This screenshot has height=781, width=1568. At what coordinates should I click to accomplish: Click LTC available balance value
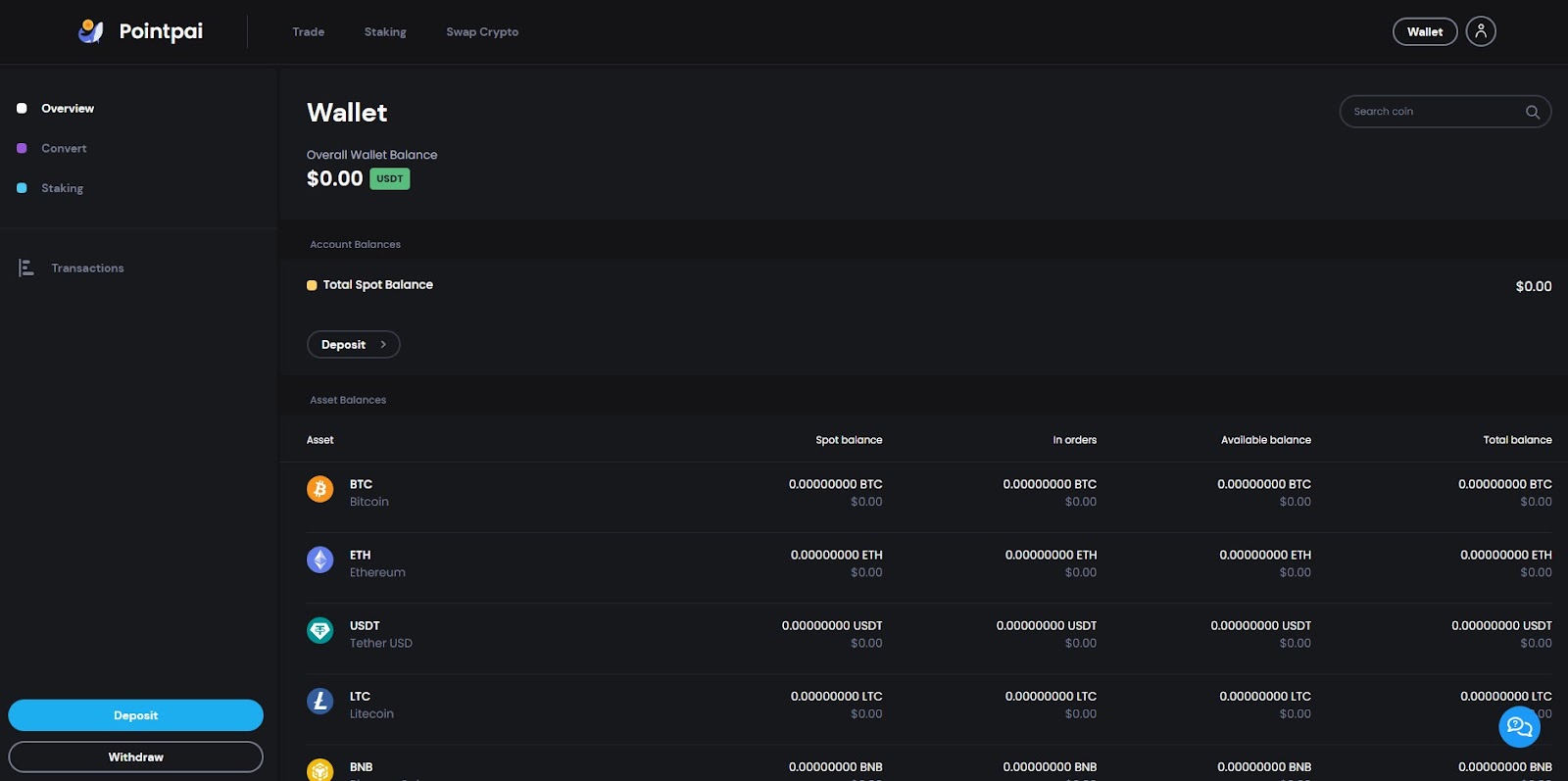coord(1265,696)
